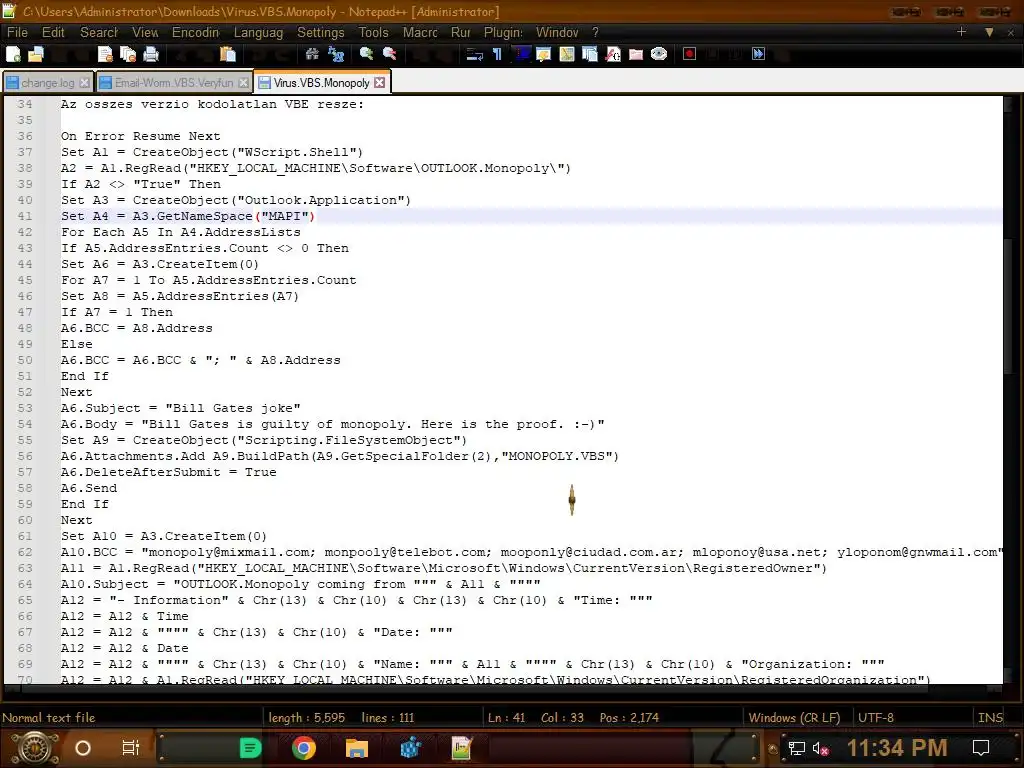Close the Email-Worm.VBS.Veryfun tab
1024x768 pixels.
click(243, 83)
